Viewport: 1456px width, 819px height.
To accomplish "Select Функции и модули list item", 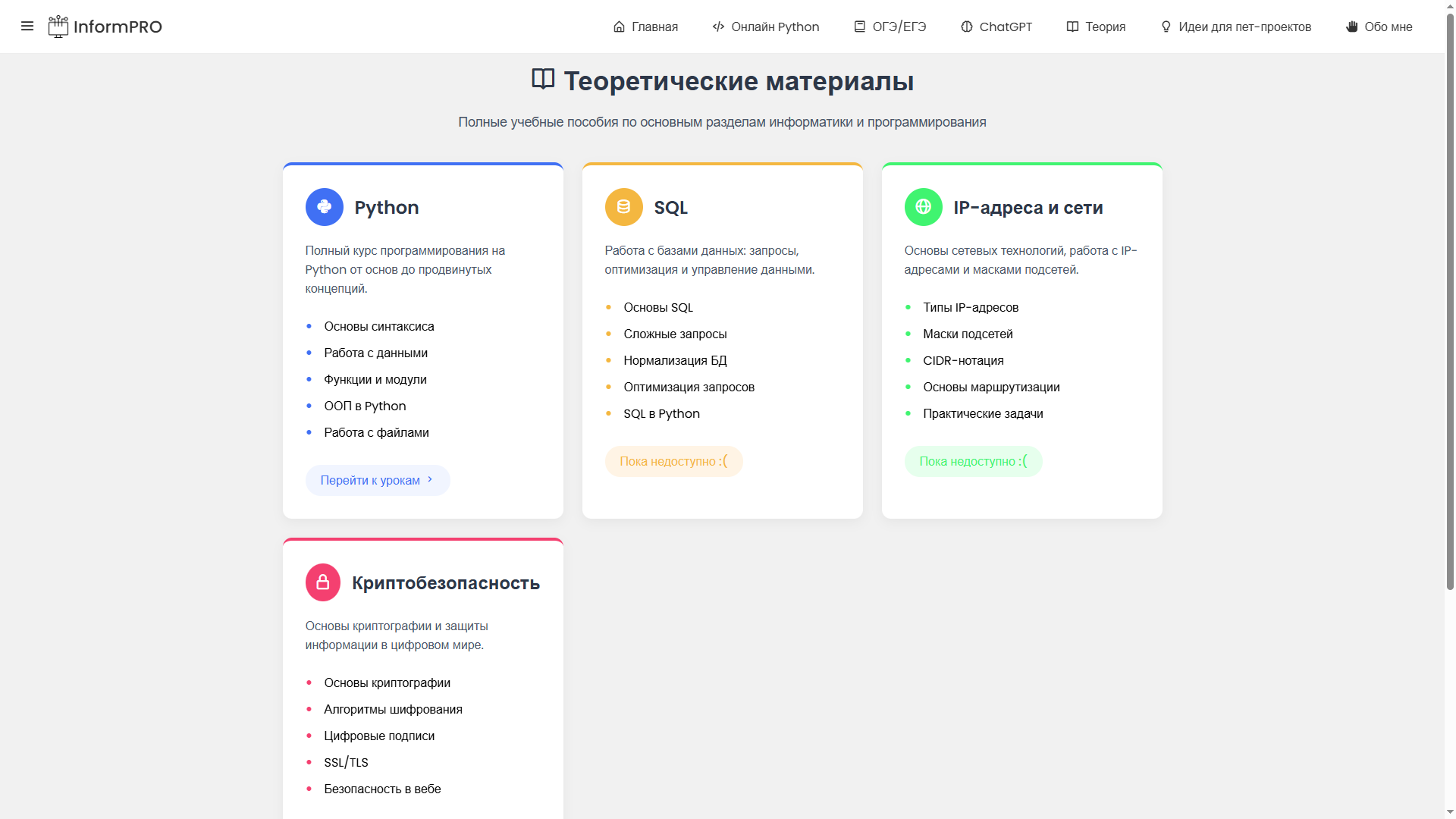I will [375, 379].
